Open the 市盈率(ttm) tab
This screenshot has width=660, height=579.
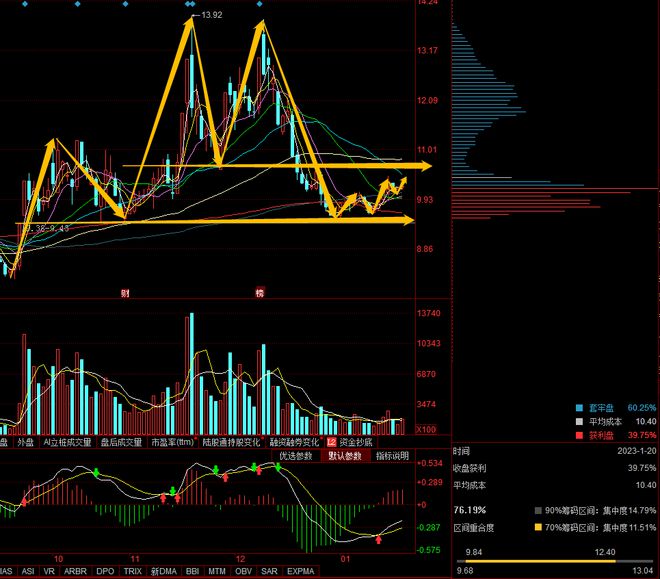(x=173, y=442)
